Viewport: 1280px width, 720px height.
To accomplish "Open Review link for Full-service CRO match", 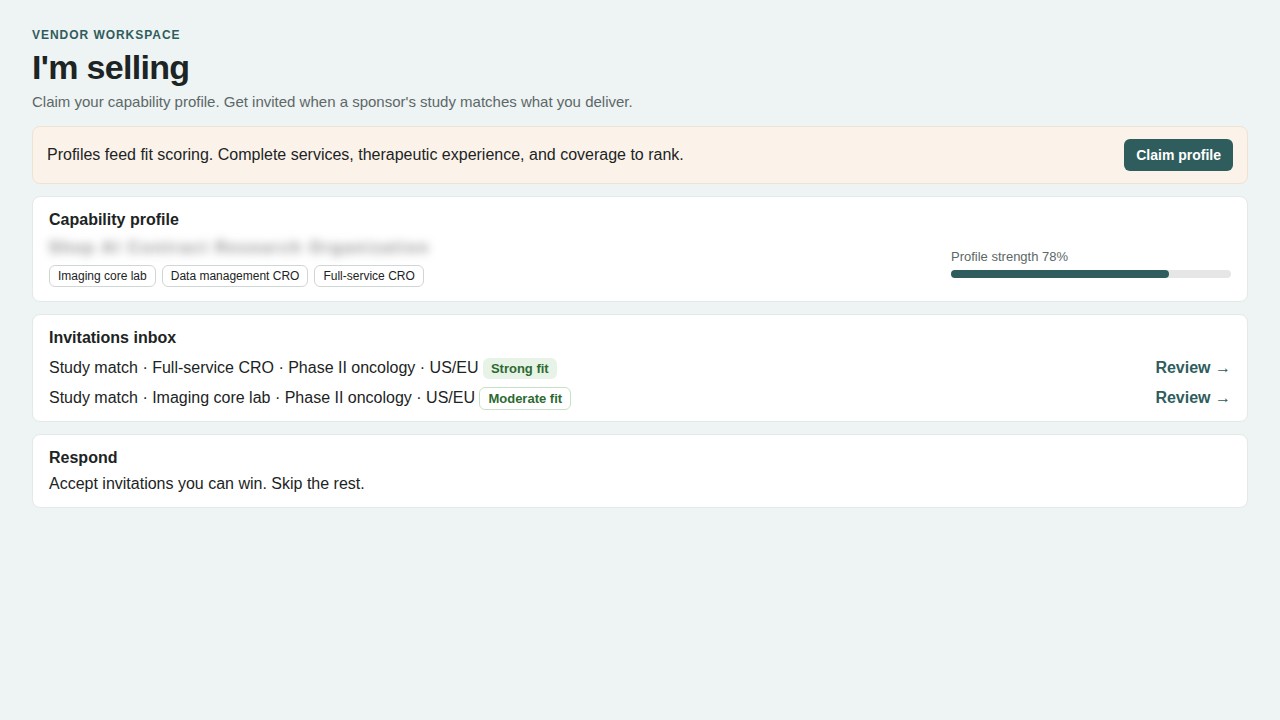I will [x=1192, y=368].
